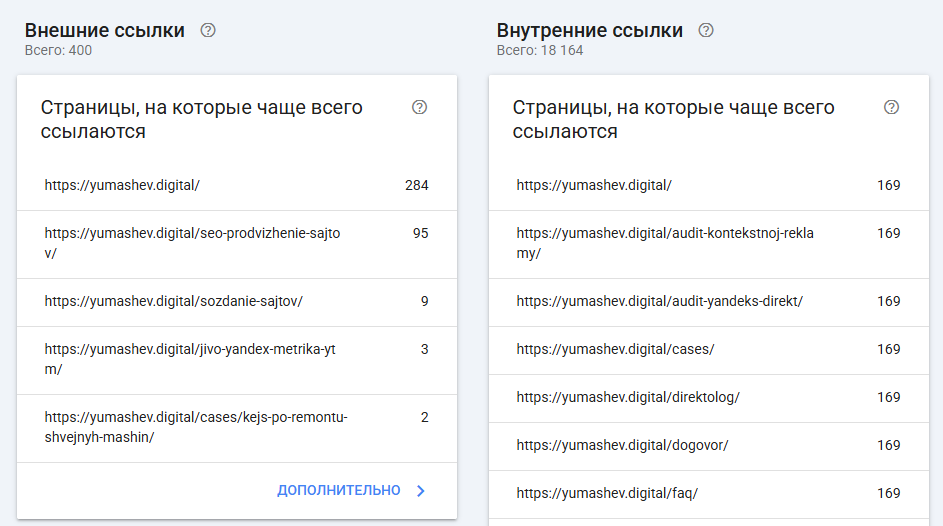The height and width of the screenshot is (526, 943).
Task: Open the faq/ internal link row
Action: click(709, 495)
